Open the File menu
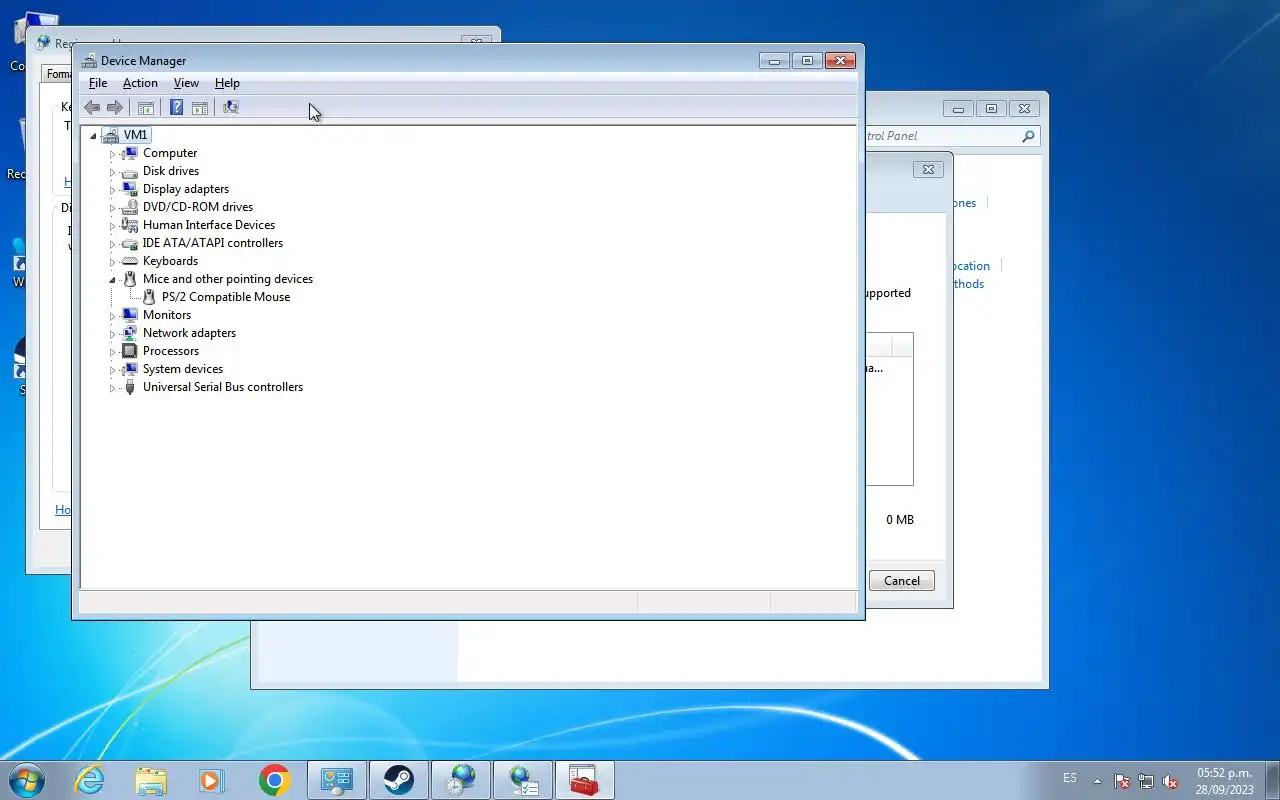Screen dimensions: 1280x800 coord(98,83)
